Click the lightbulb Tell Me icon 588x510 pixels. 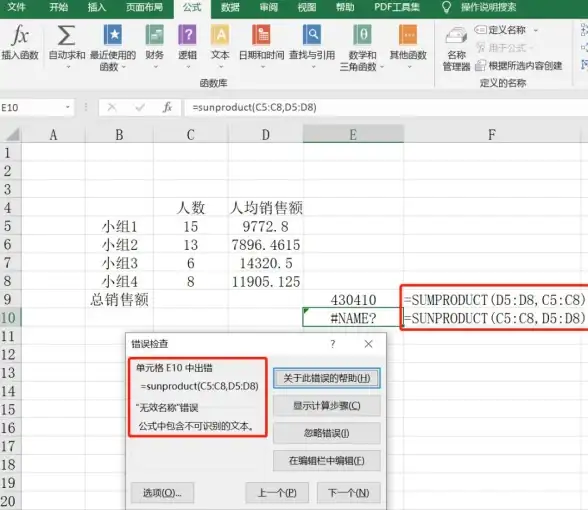click(x=446, y=7)
